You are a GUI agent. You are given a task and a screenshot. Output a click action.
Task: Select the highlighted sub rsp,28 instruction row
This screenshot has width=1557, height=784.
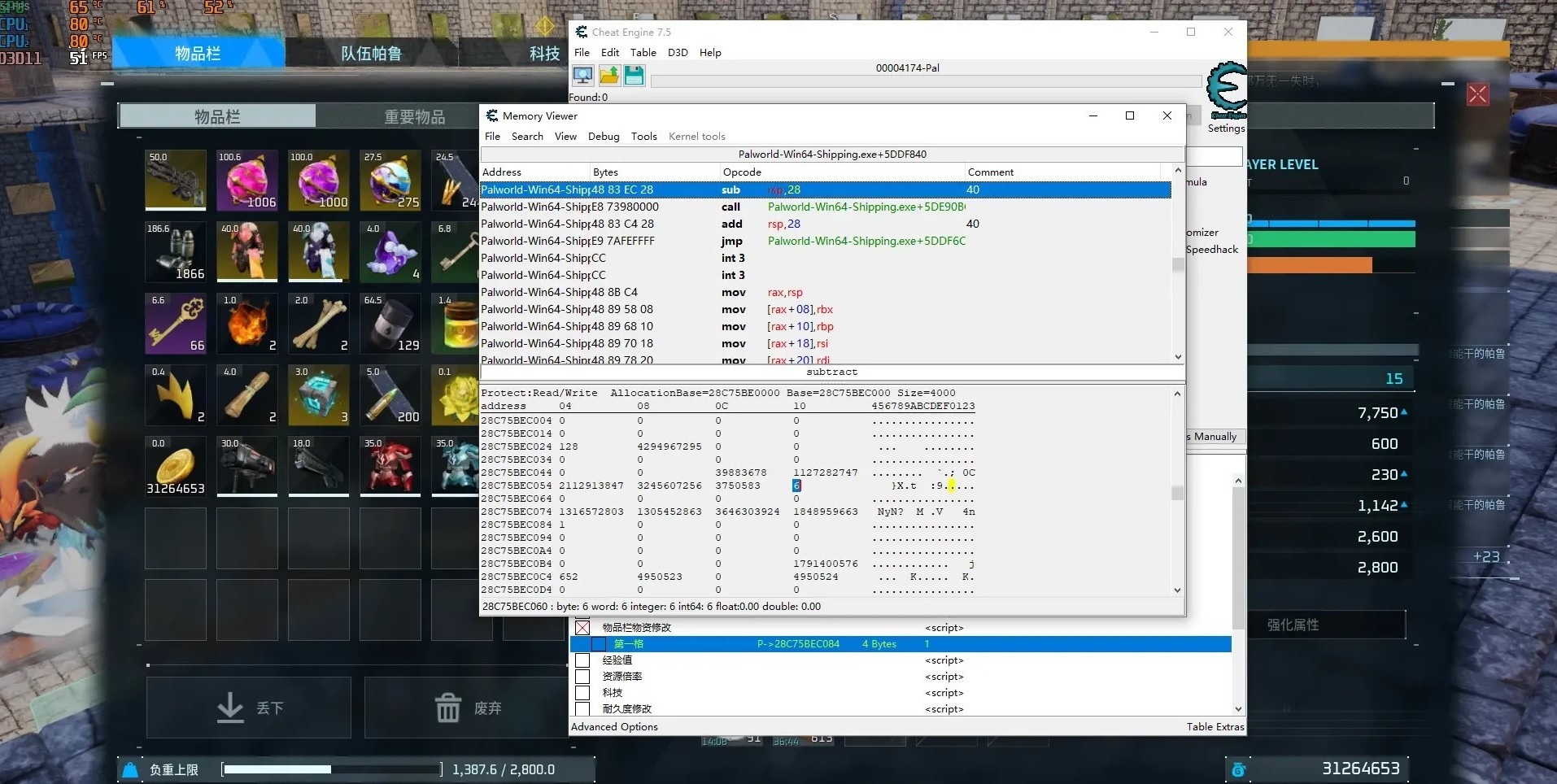coord(826,189)
